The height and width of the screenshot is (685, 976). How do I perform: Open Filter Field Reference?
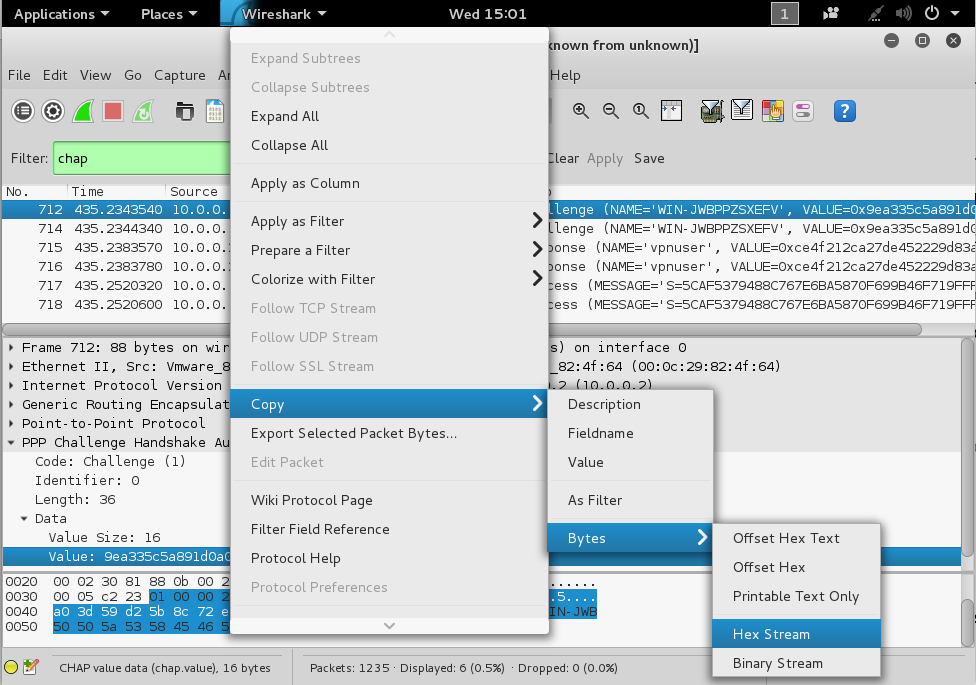pyautogui.click(x=389, y=529)
